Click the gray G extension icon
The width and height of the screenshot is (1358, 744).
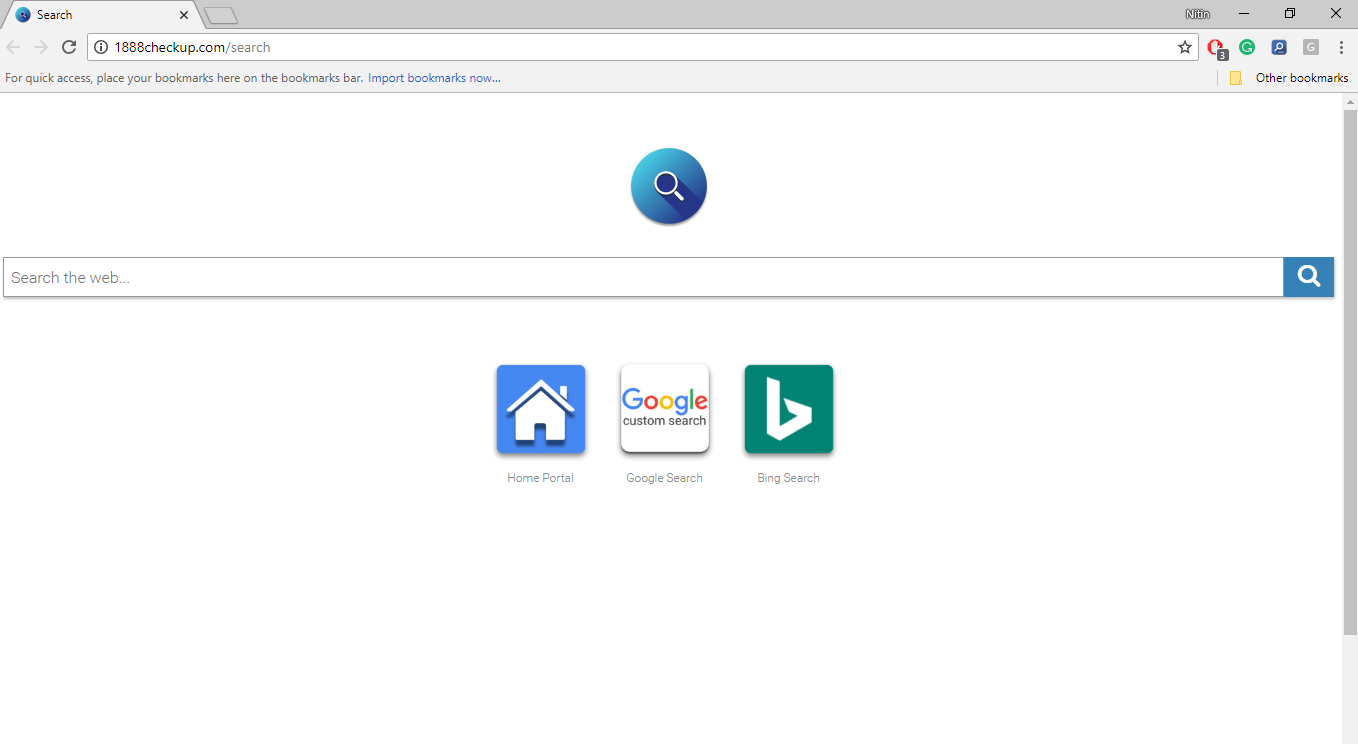(x=1310, y=47)
